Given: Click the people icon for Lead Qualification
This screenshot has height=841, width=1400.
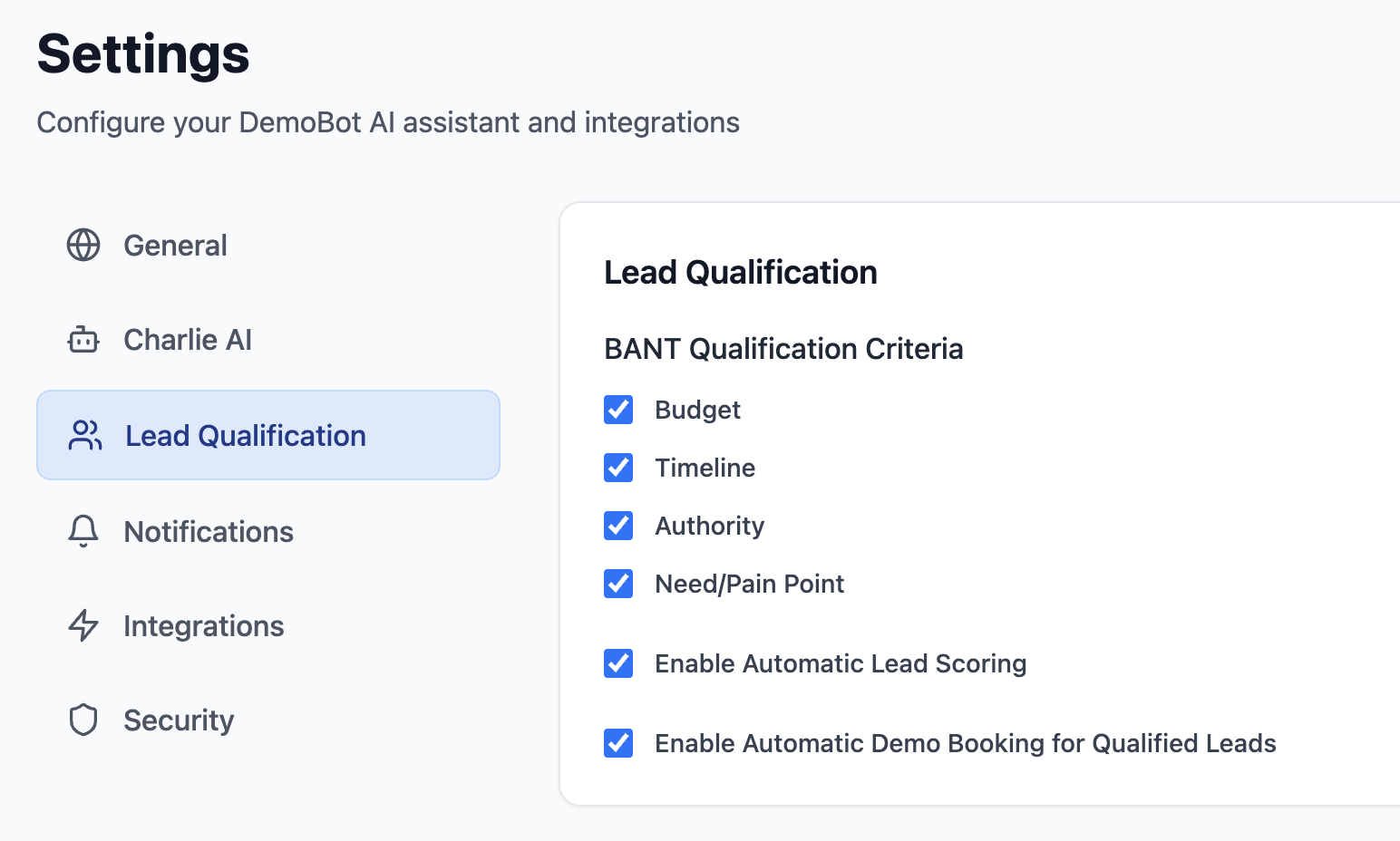Looking at the screenshot, I should click(85, 435).
